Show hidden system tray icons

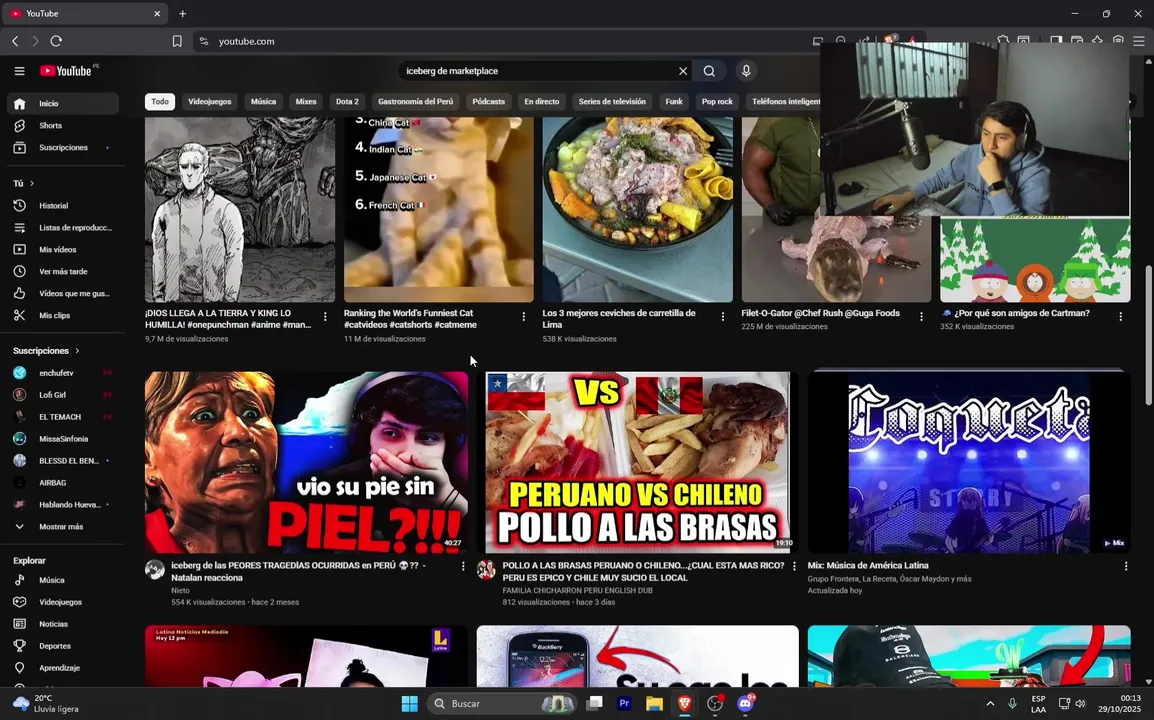tap(990, 704)
